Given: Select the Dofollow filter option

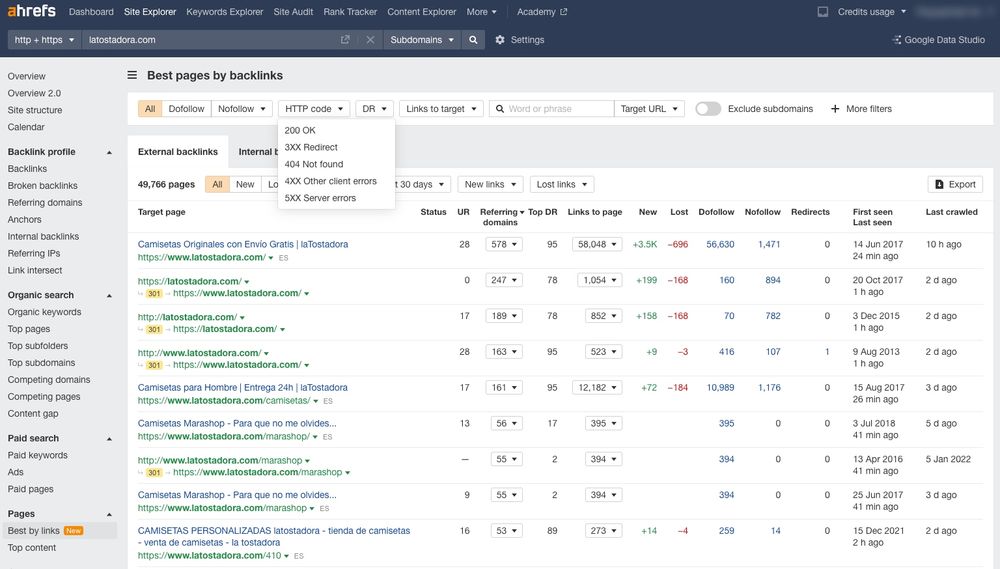Looking at the screenshot, I should [186, 108].
